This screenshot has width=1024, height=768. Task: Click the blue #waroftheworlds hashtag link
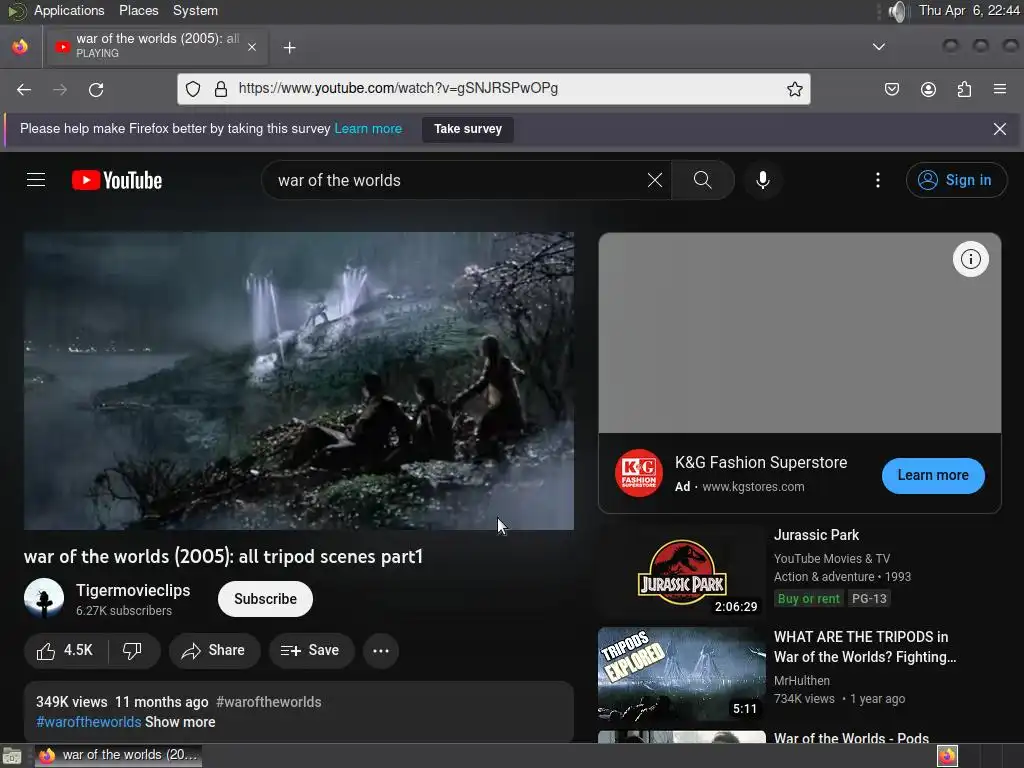click(x=89, y=722)
